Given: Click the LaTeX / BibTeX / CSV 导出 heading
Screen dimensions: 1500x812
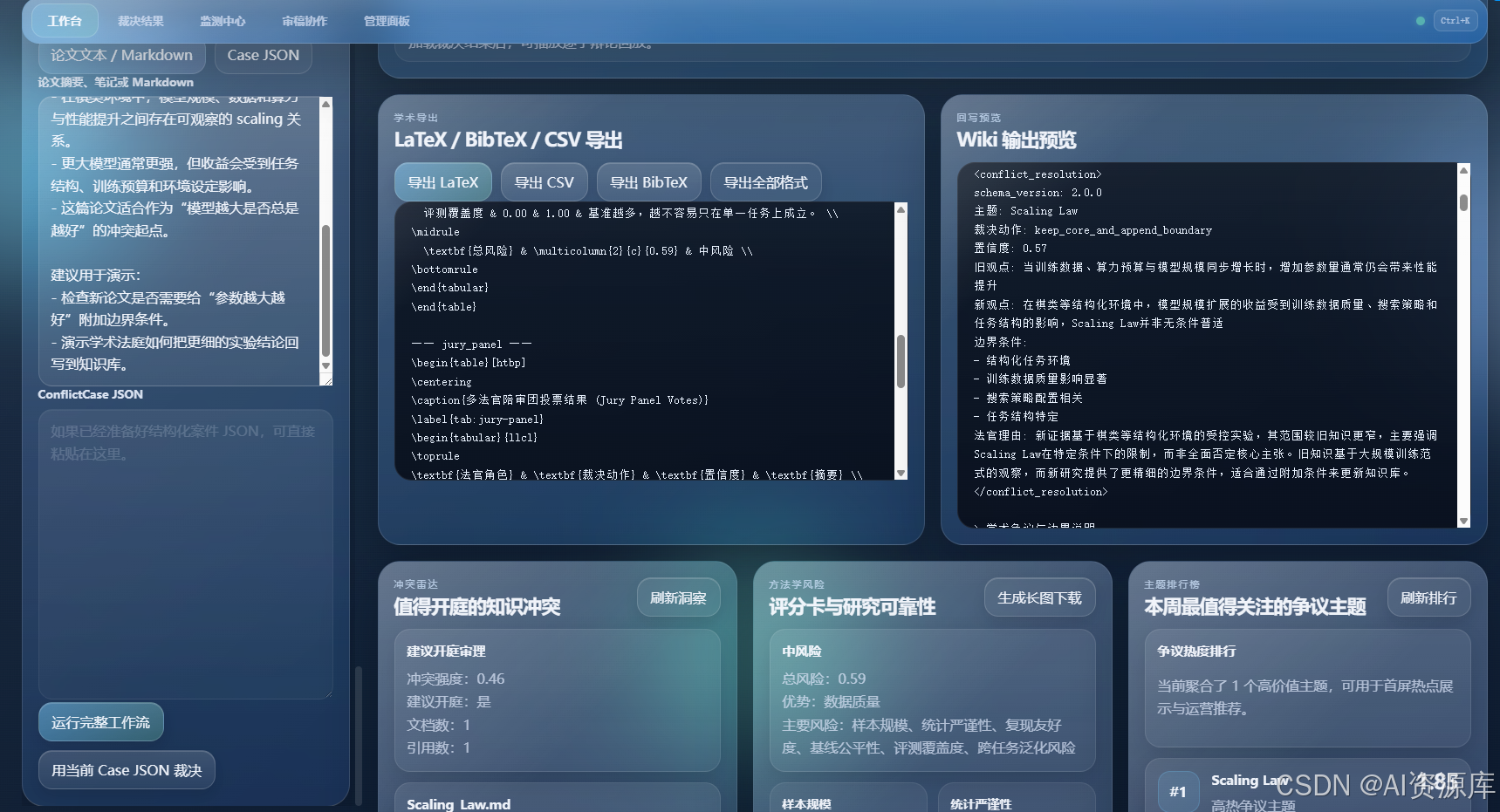Looking at the screenshot, I should (x=508, y=140).
